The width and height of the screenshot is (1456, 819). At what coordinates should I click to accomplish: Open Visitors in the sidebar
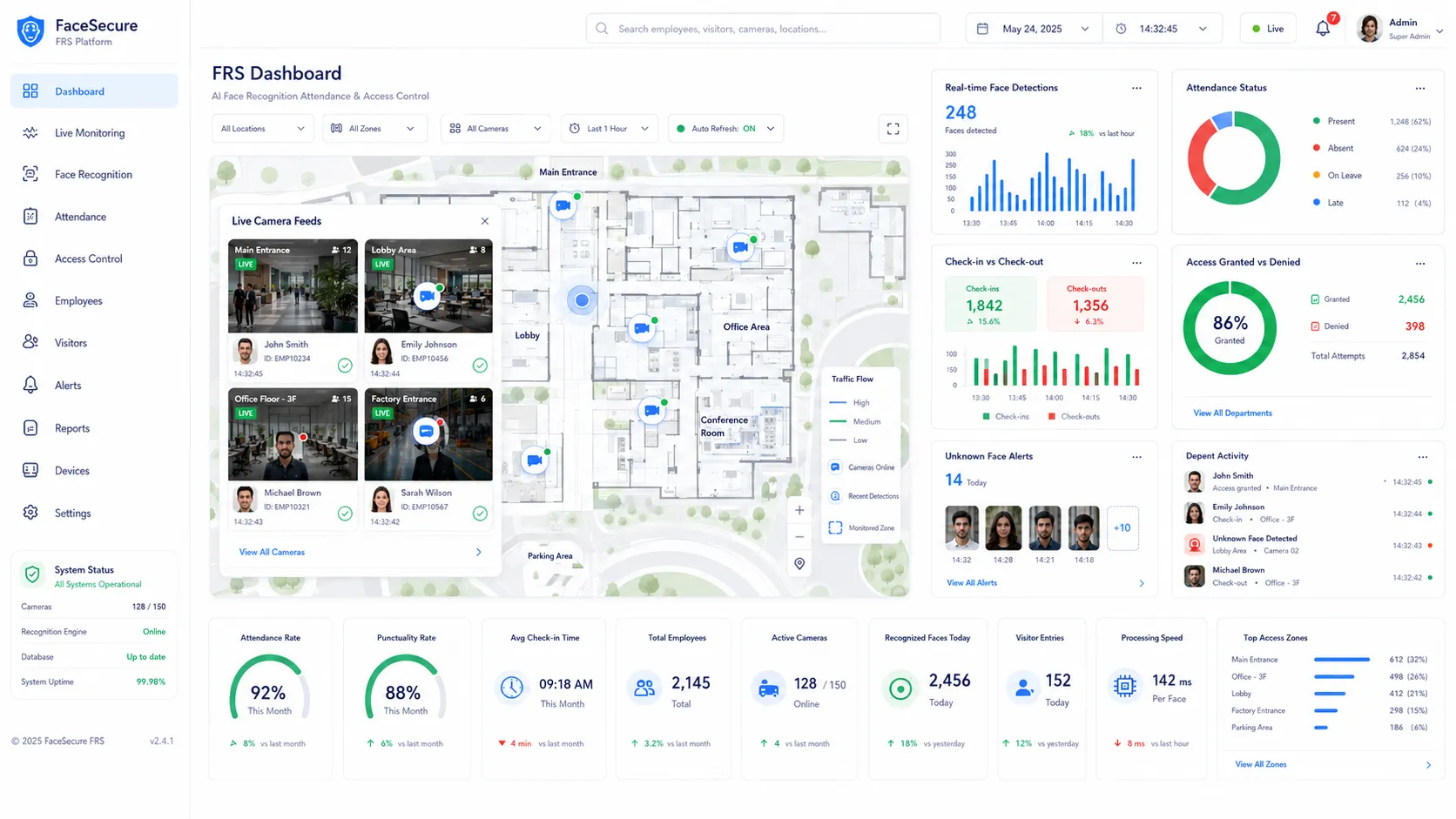94,343
